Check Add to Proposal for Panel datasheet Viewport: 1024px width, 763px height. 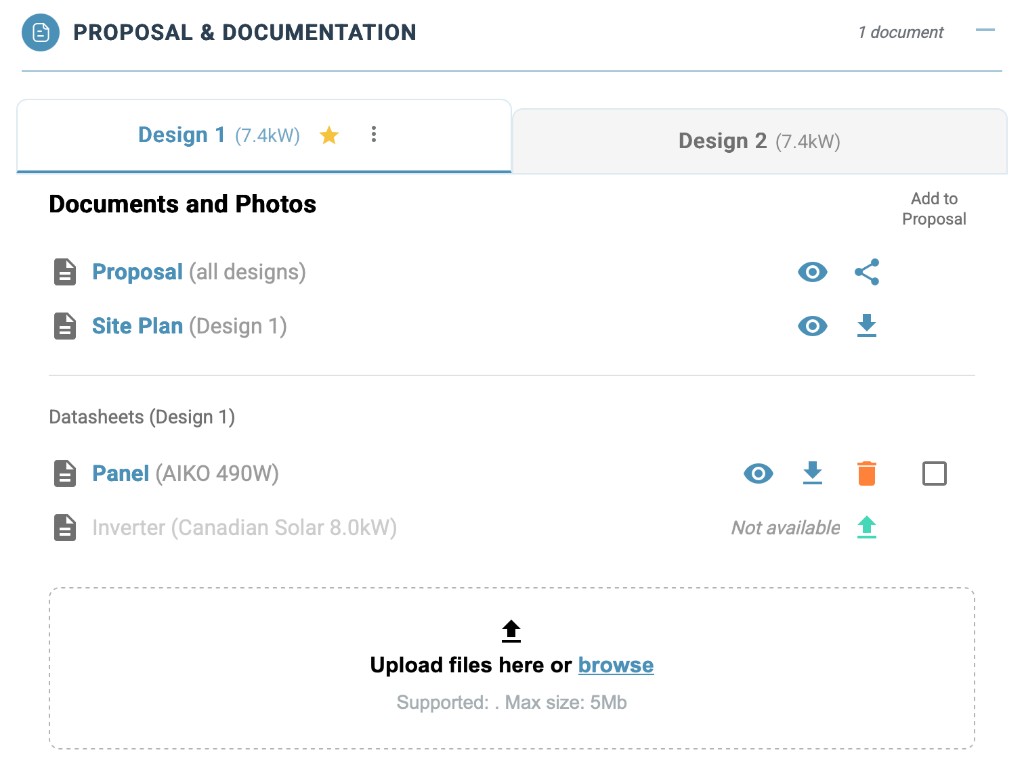935,474
